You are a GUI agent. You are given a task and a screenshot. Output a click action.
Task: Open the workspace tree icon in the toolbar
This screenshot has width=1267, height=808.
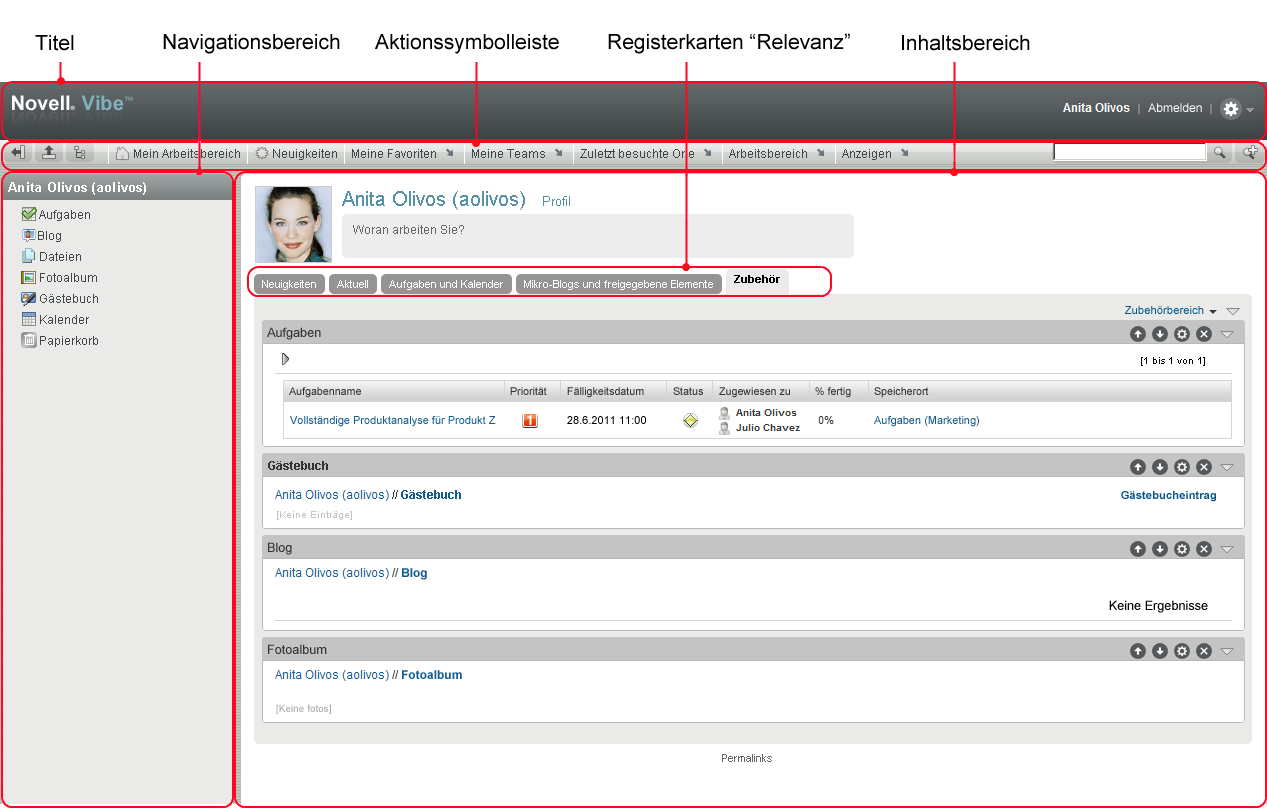point(79,153)
